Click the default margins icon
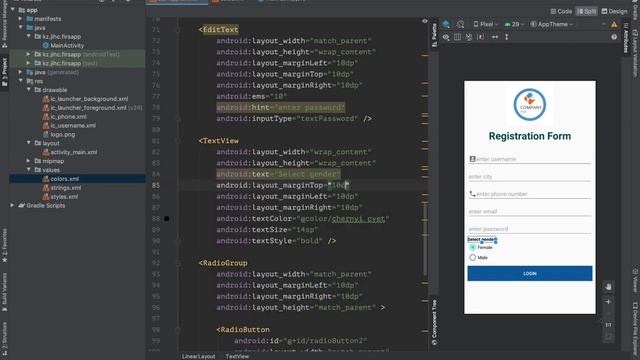 click(481, 37)
